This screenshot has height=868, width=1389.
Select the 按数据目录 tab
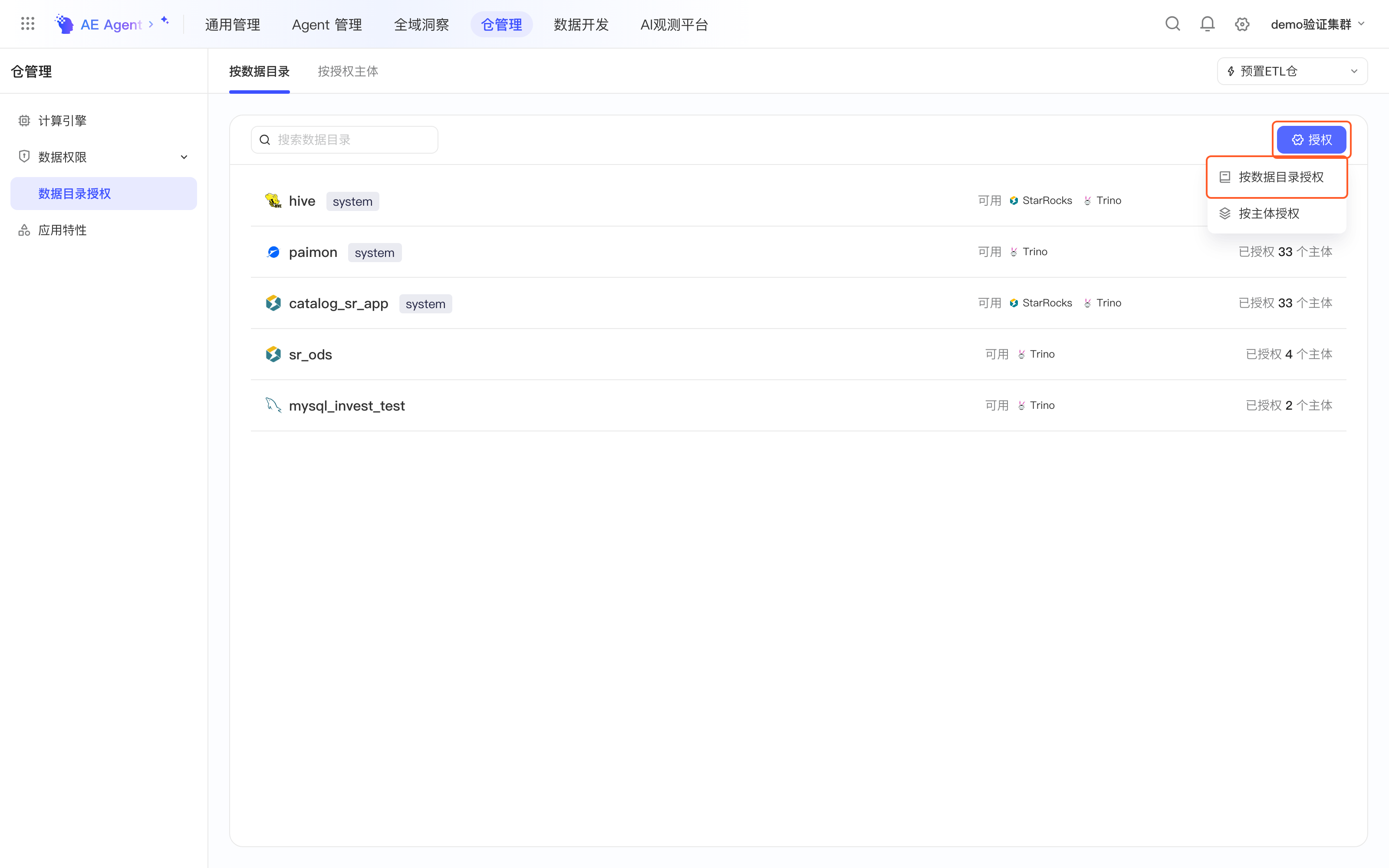coord(260,71)
